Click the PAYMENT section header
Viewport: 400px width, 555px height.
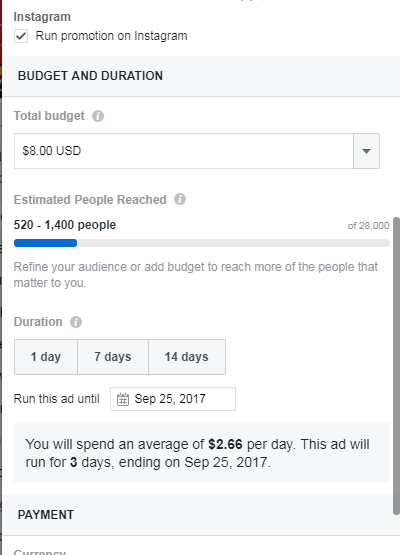click(46, 515)
